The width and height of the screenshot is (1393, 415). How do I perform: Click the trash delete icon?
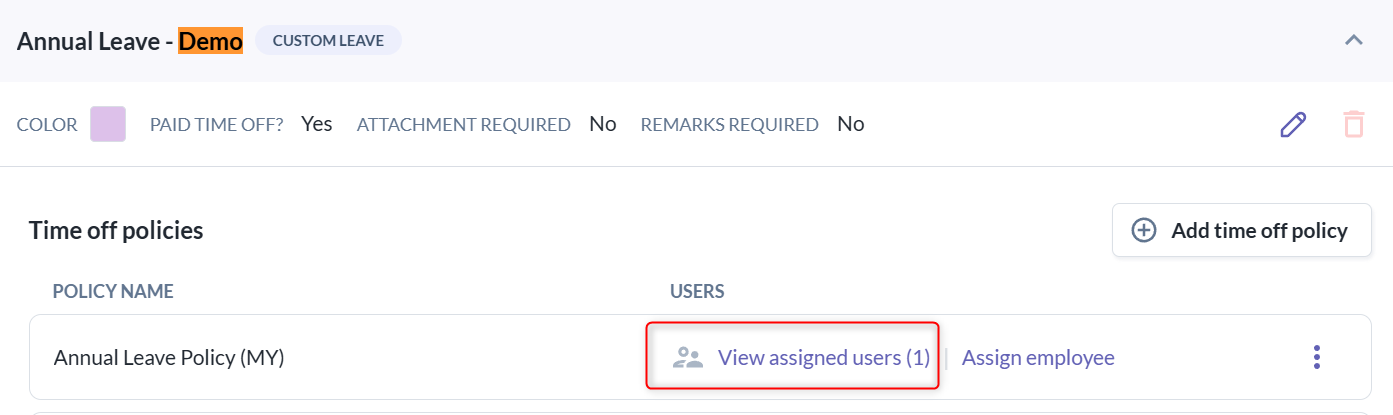point(1353,125)
